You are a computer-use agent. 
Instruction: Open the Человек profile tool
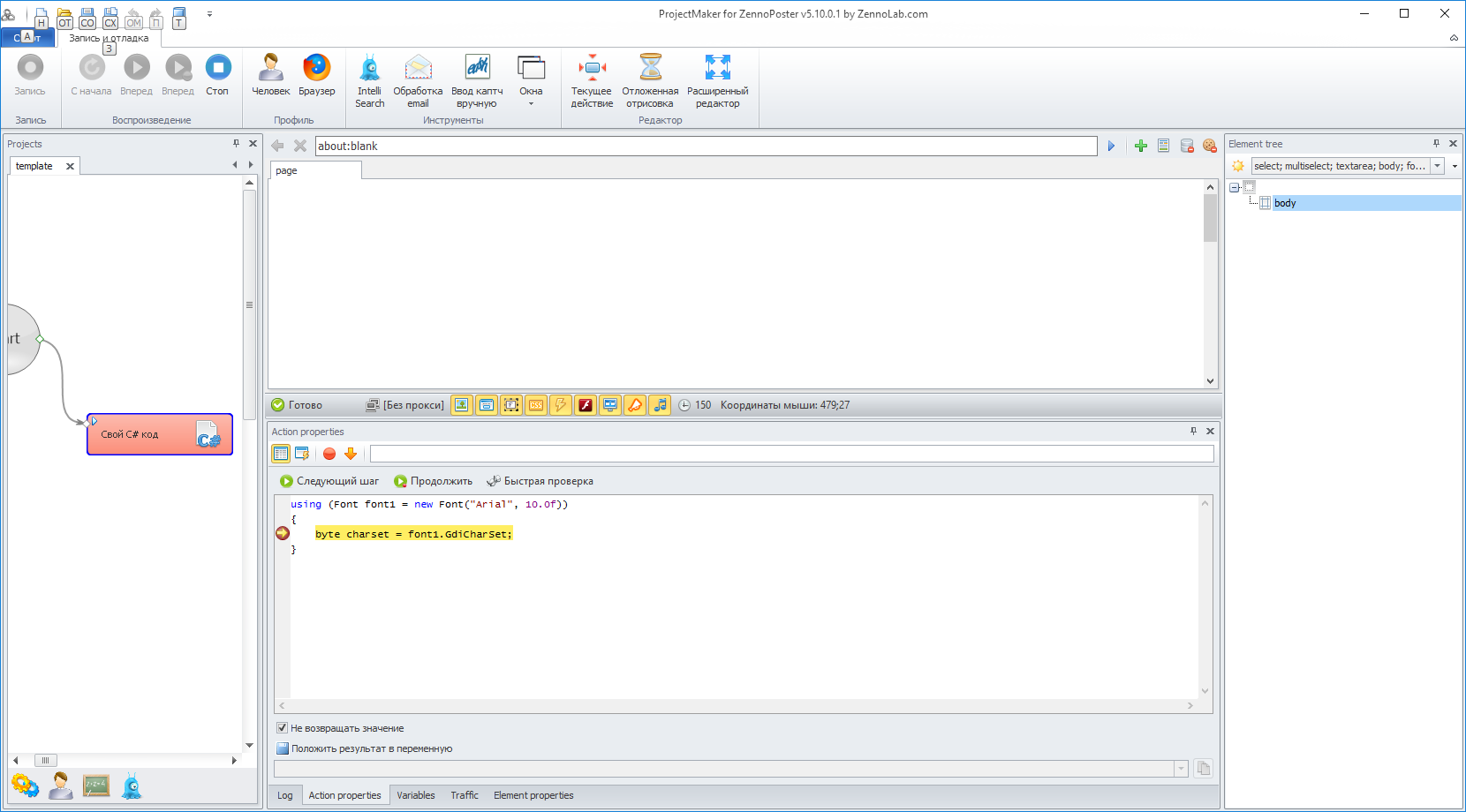[x=270, y=75]
